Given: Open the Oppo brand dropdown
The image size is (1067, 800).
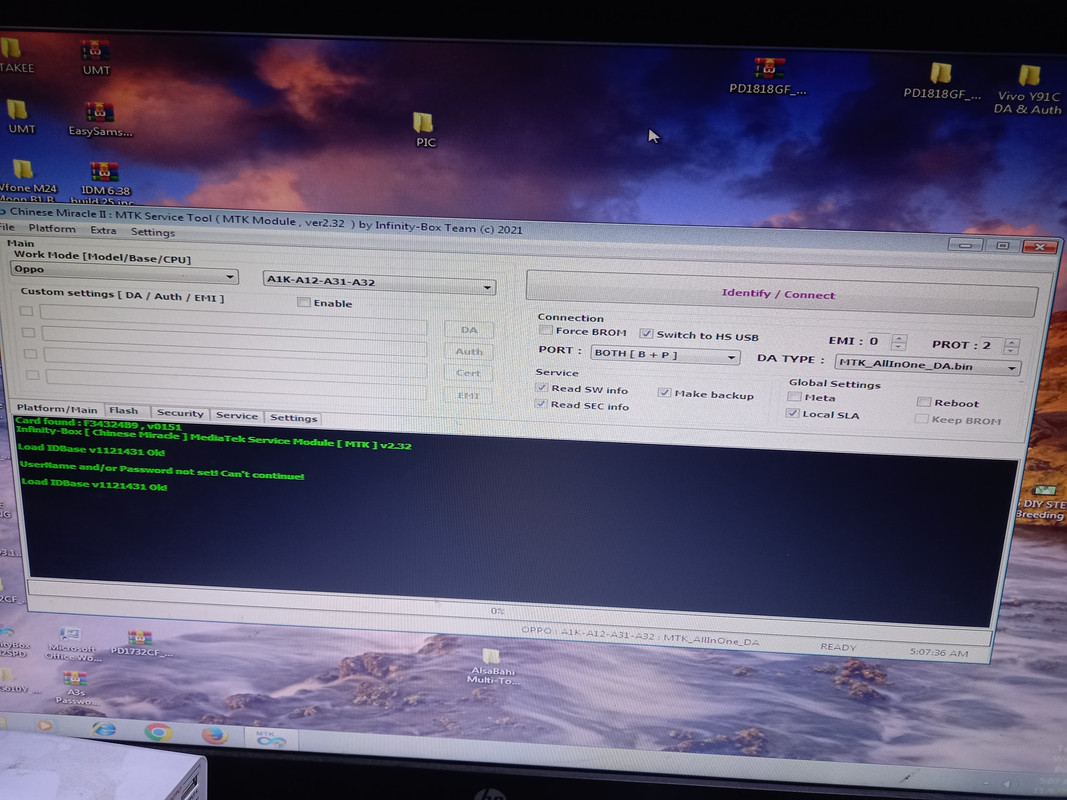Looking at the screenshot, I should pyautogui.click(x=124, y=271).
